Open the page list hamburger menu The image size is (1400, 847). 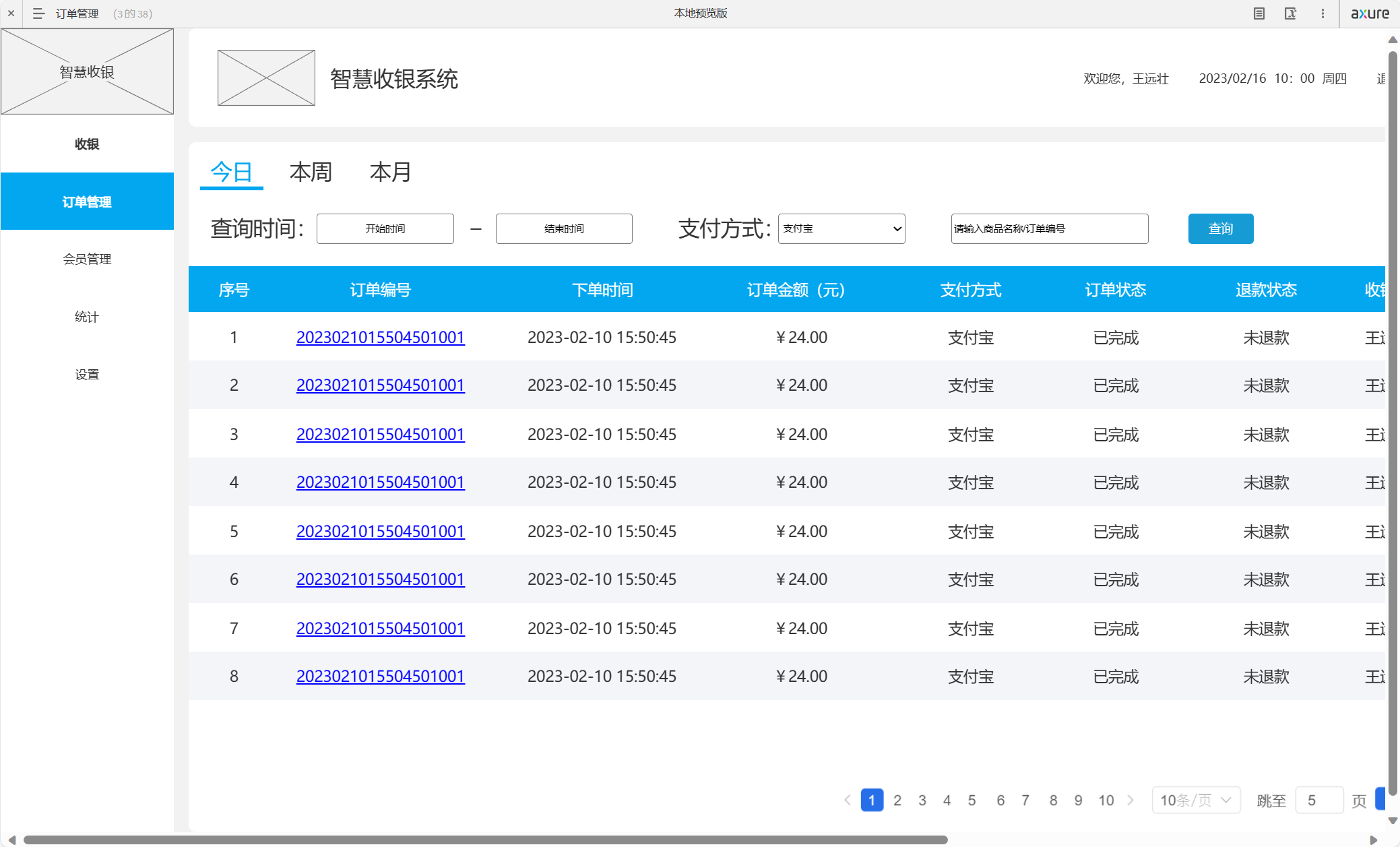point(38,13)
